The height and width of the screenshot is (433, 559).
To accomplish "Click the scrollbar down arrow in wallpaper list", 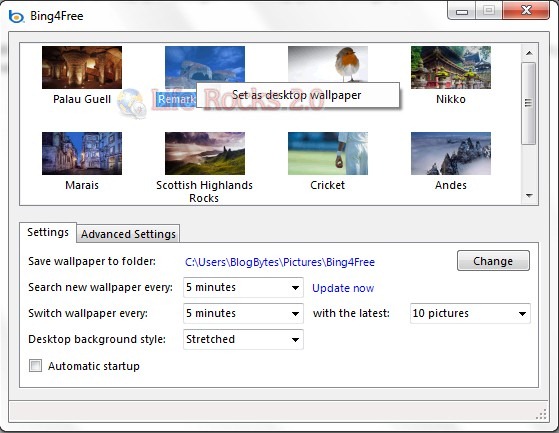I will click(x=529, y=196).
